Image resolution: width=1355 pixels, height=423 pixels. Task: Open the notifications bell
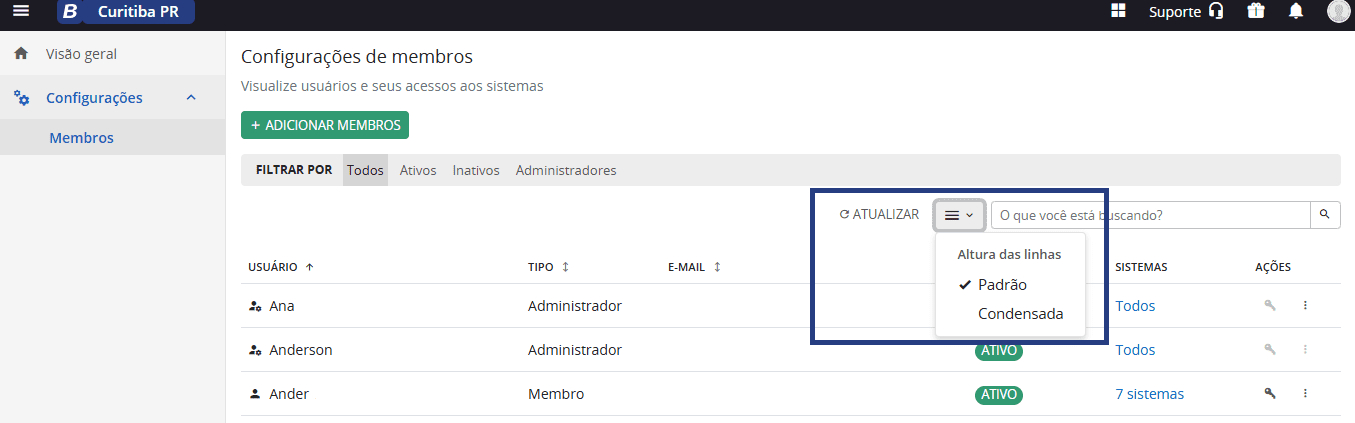click(x=1296, y=12)
